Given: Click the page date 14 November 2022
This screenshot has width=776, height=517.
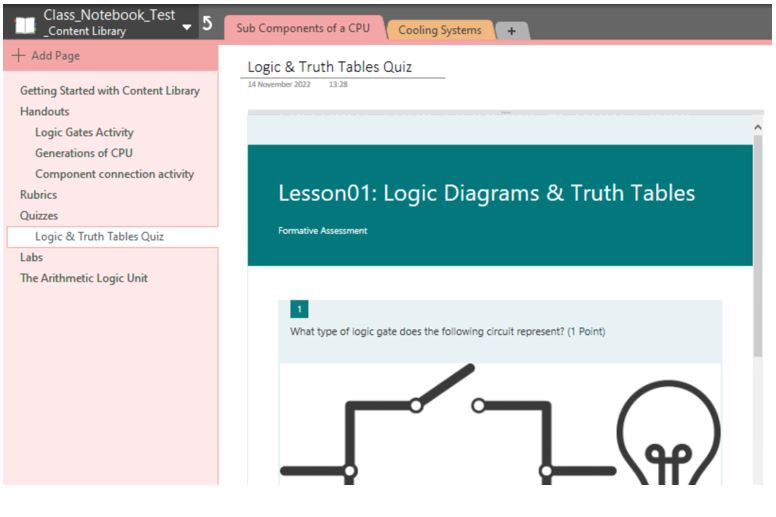Looking at the screenshot, I should [279, 85].
